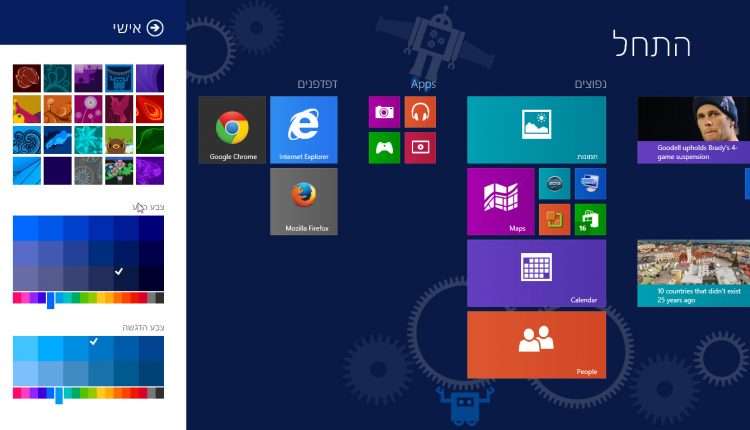Open the teal round-badge small tile
Image resolution: width=750 pixels, height=430 pixels.
tap(554, 184)
